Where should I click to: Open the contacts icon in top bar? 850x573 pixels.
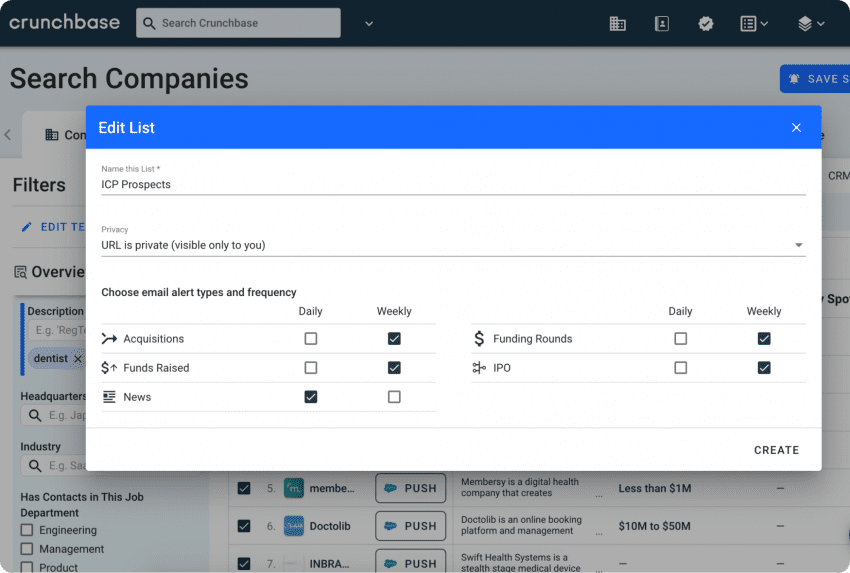coord(662,23)
